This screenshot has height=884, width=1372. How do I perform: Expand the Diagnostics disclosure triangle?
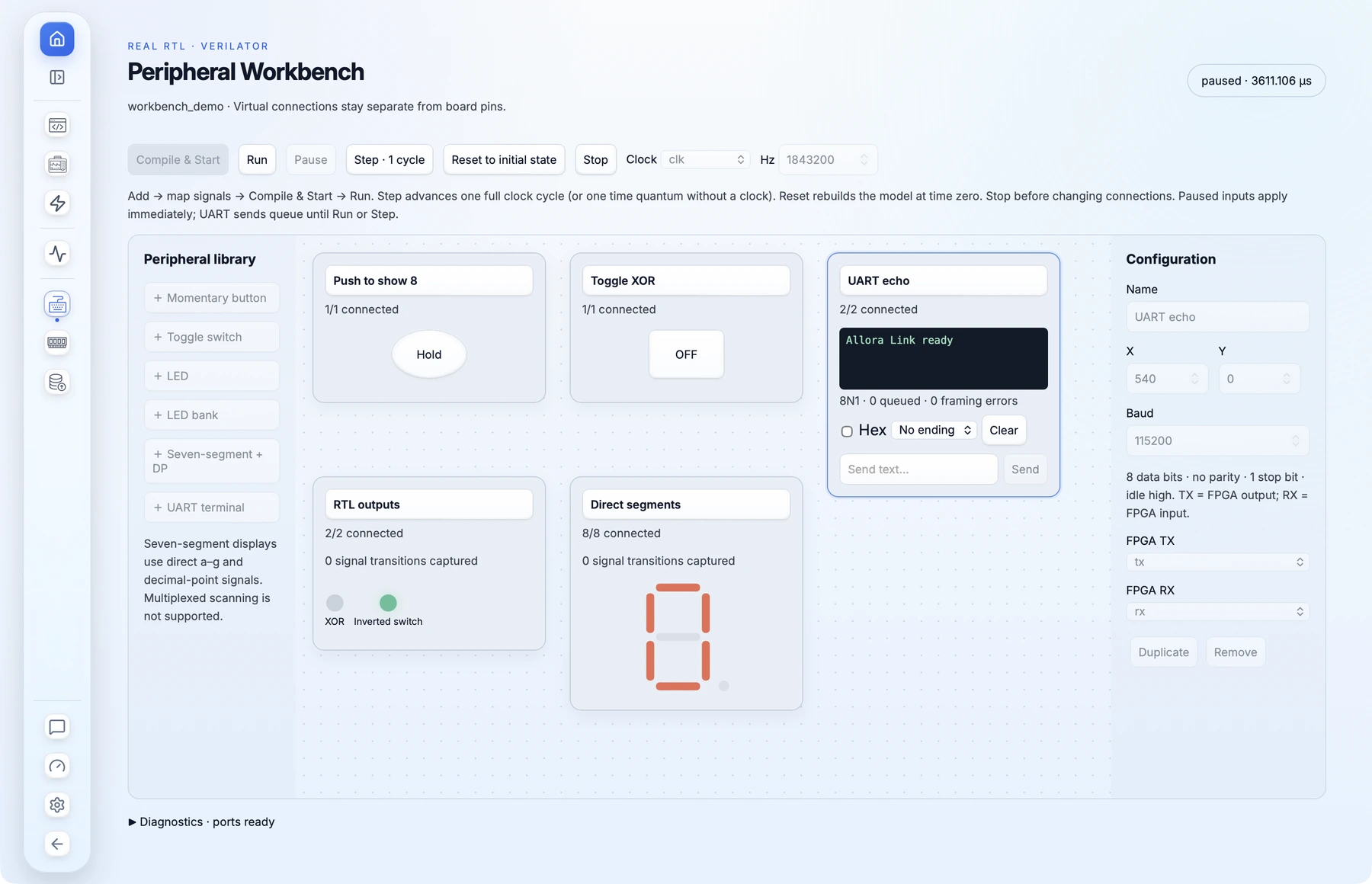pyautogui.click(x=133, y=822)
